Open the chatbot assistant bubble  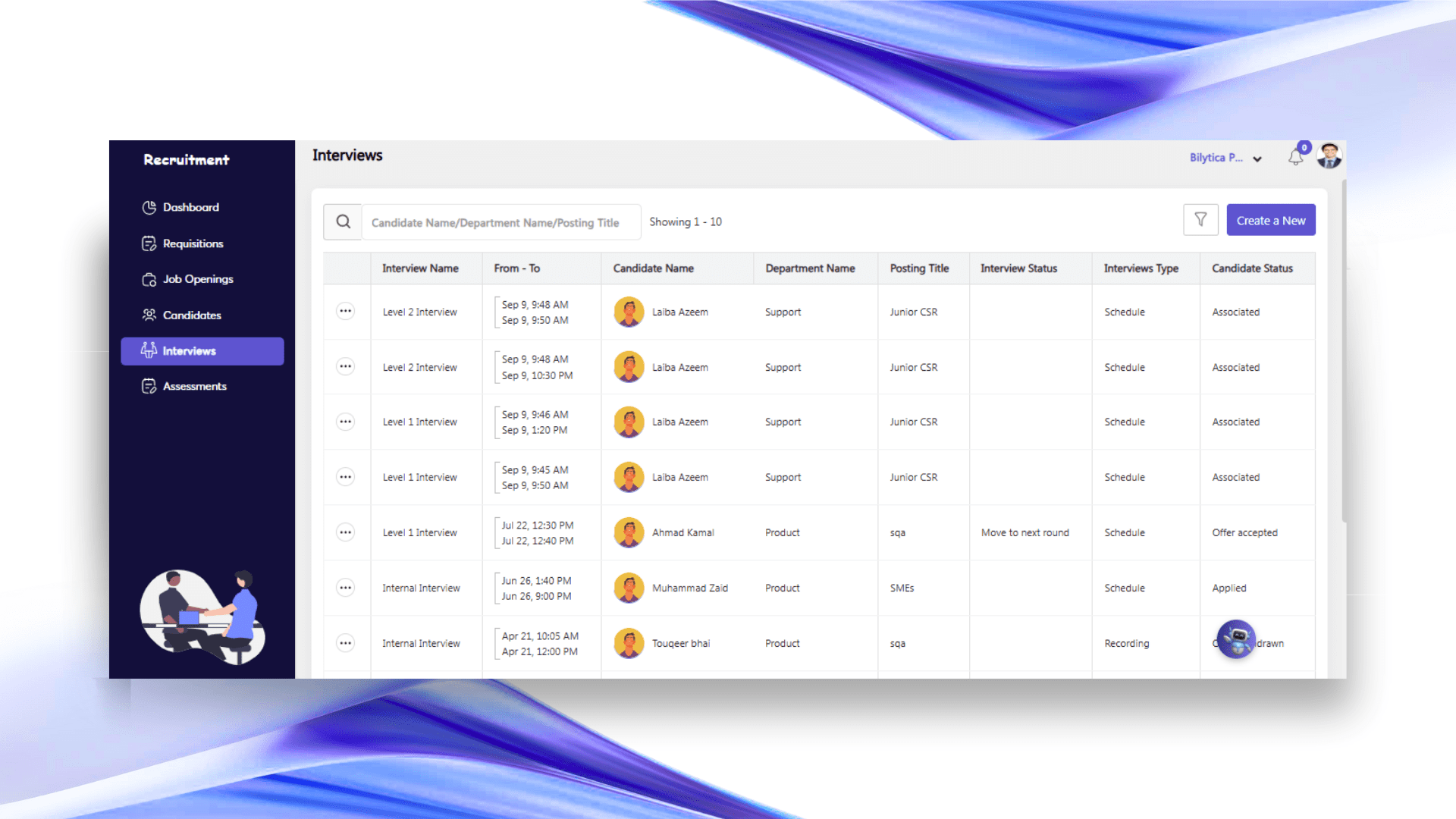(x=1236, y=639)
